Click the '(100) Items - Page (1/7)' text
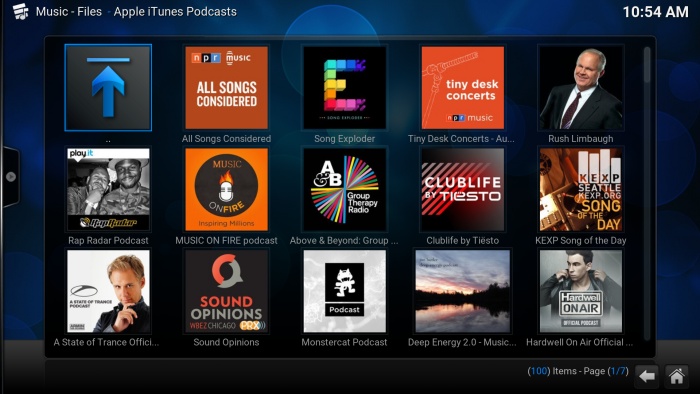Screen dimensions: 700x394 pos(578,371)
